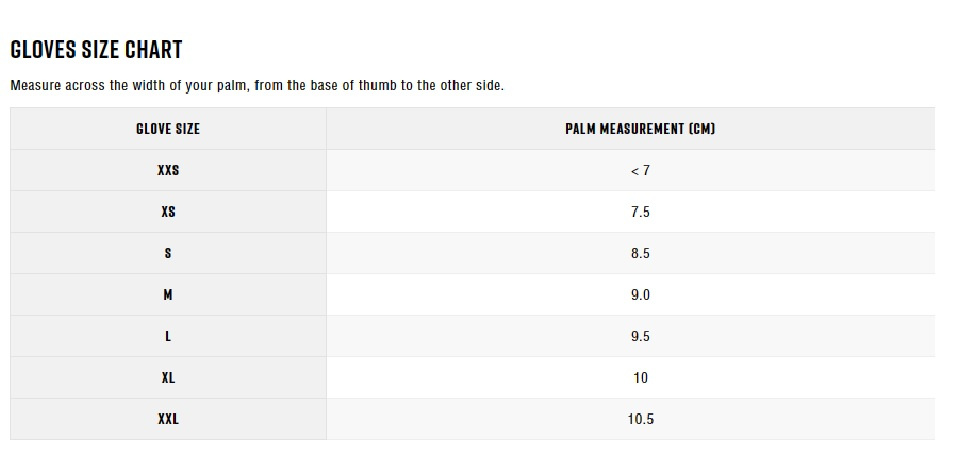Select the Palm Measurement (CM) column header
Viewport: 971px width, 465px height.
(640, 129)
